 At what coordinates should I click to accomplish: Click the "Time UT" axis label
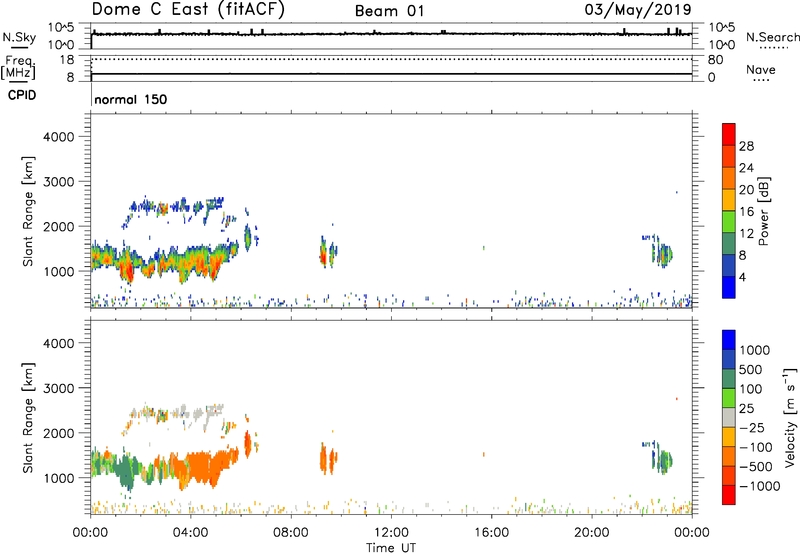tap(391, 548)
